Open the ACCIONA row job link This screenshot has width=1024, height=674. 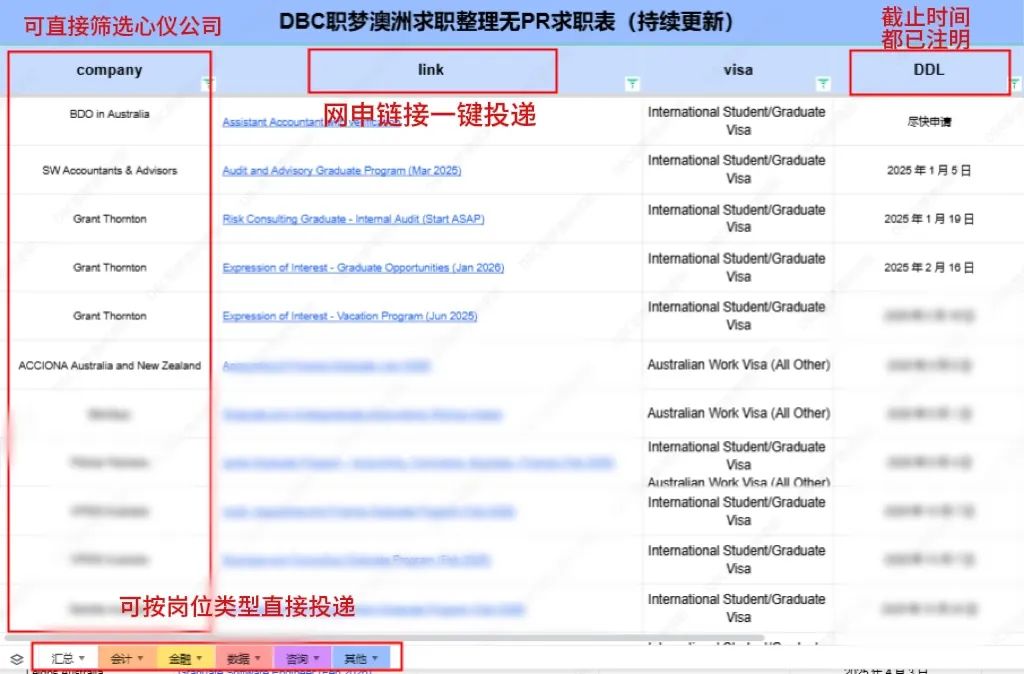326,366
